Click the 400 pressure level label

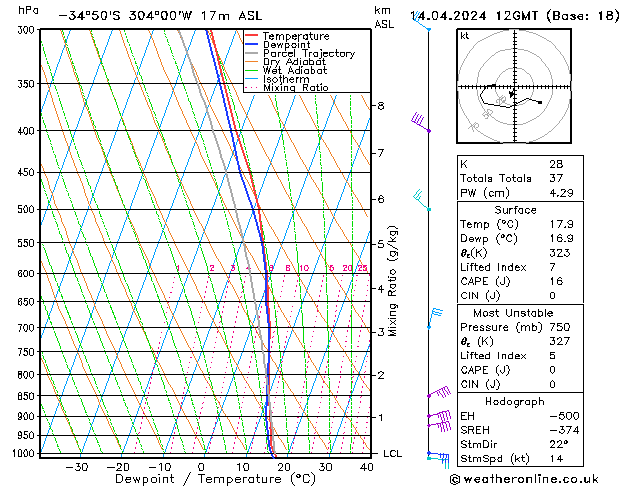(x=28, y=131)
